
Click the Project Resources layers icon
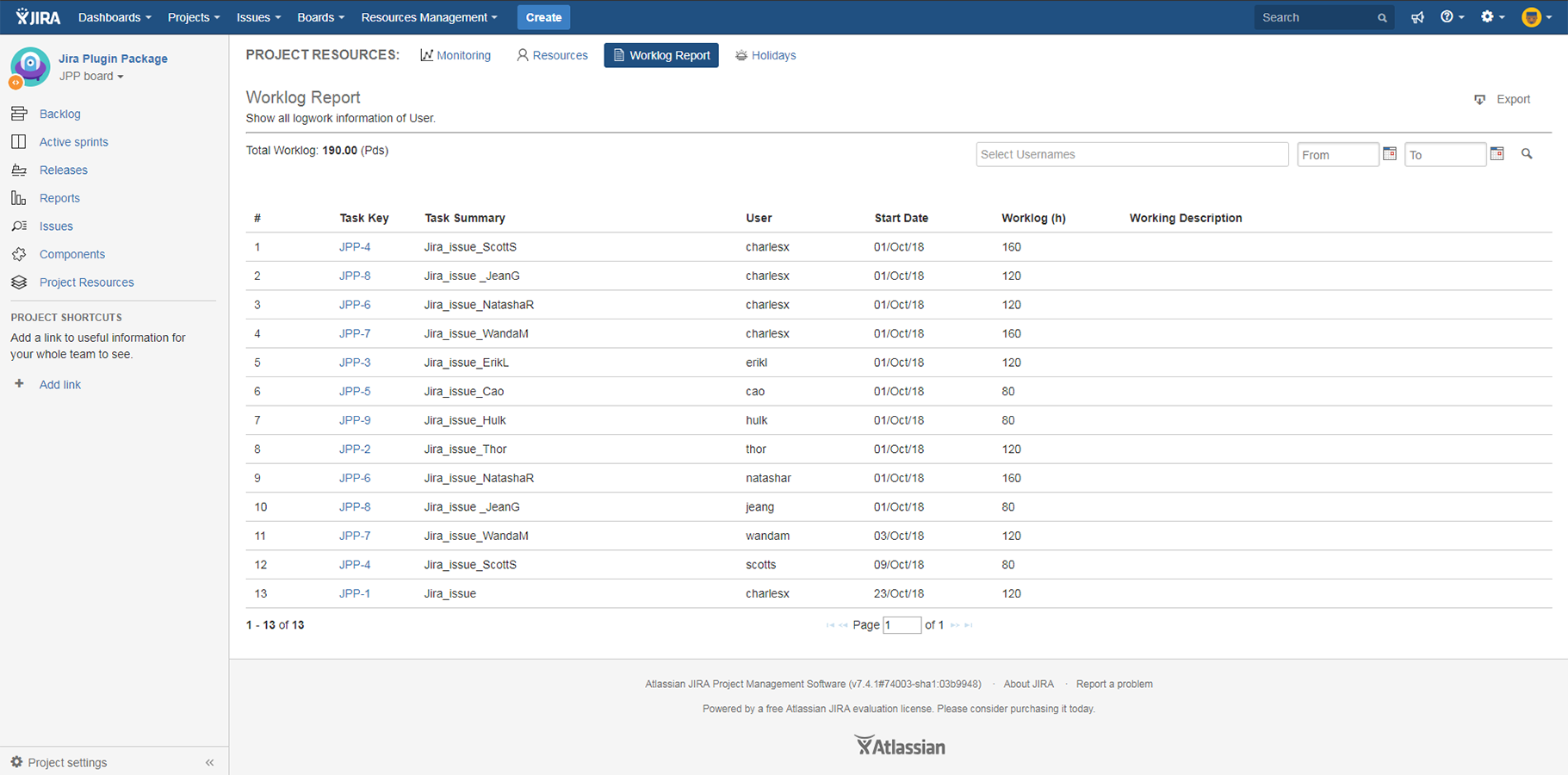click(x=19, y=282)
